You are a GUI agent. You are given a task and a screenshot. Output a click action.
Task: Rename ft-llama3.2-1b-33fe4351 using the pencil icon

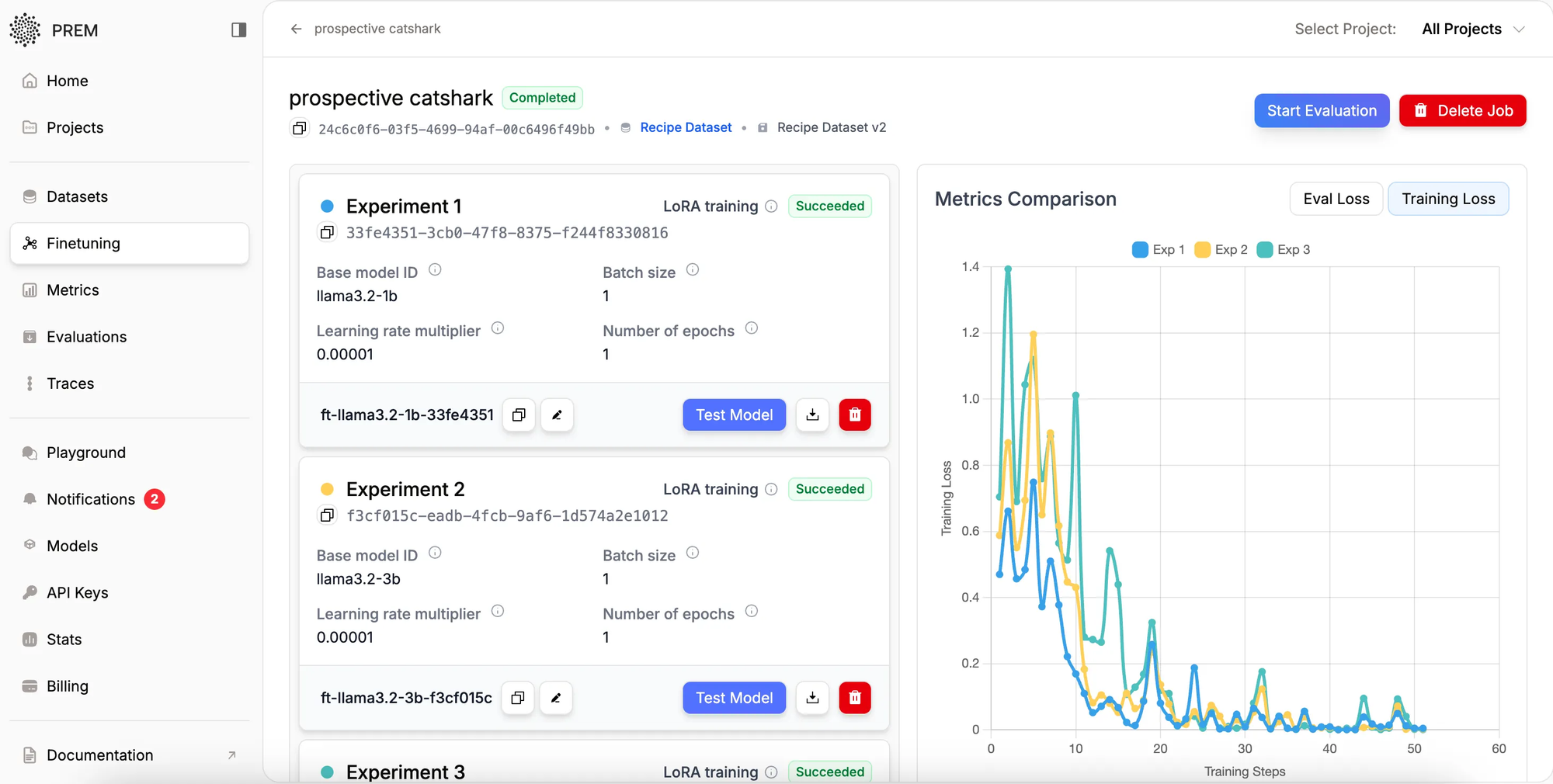(x=557, y=415)
